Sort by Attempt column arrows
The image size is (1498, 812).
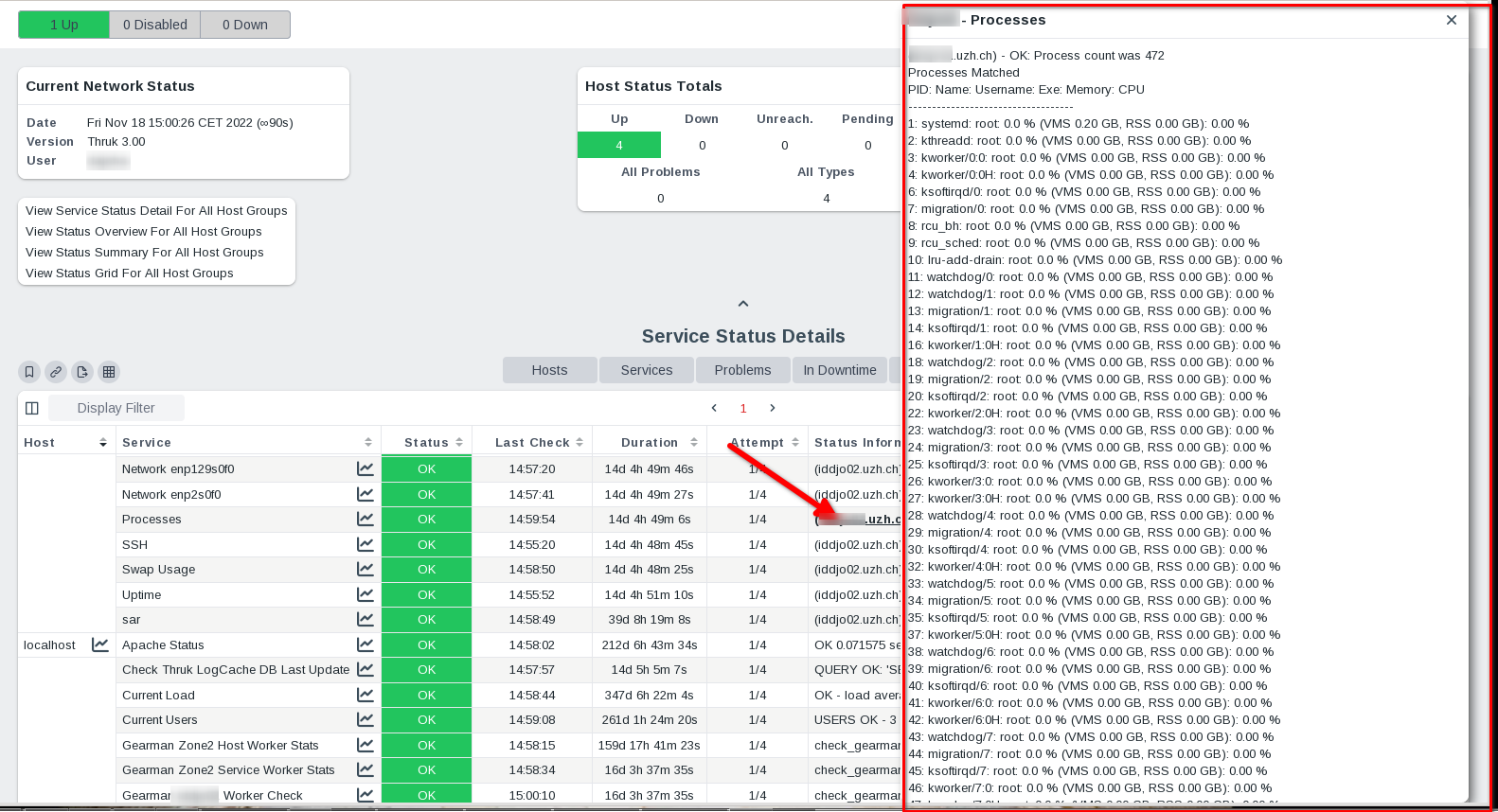pos(795,442)
